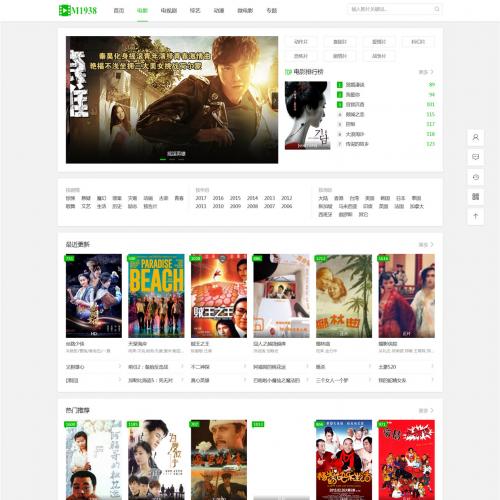Open the 大闹周岁 entry in ranking list

[x=355, y=134]
